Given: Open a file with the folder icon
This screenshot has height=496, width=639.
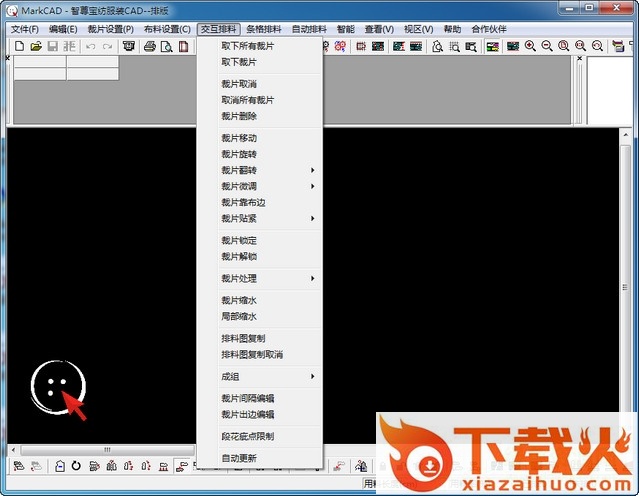Looking at the screenshot, I should (x=36, y=46).
